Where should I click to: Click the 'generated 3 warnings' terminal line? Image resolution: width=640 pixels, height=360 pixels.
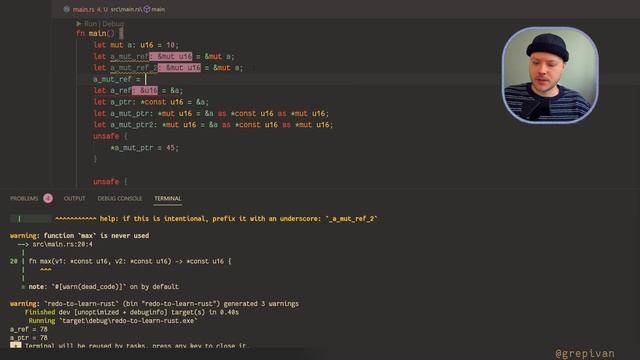click(154, 304)
